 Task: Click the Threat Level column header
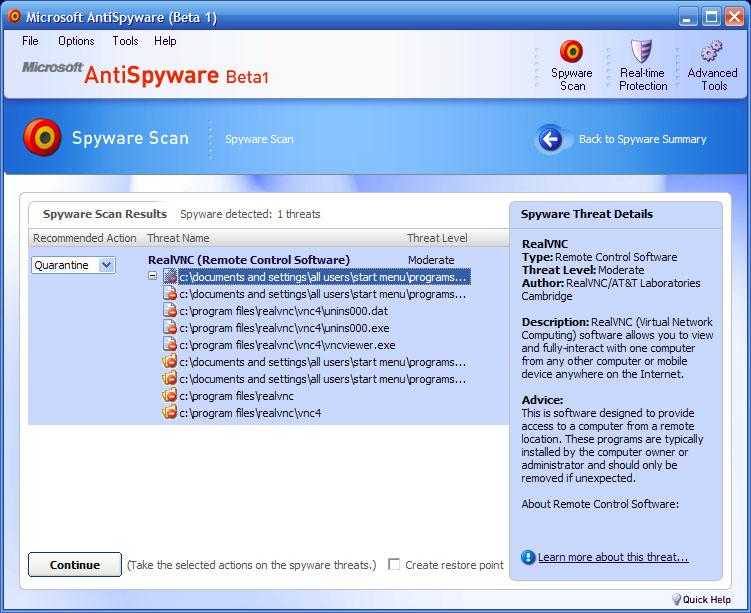437,238
